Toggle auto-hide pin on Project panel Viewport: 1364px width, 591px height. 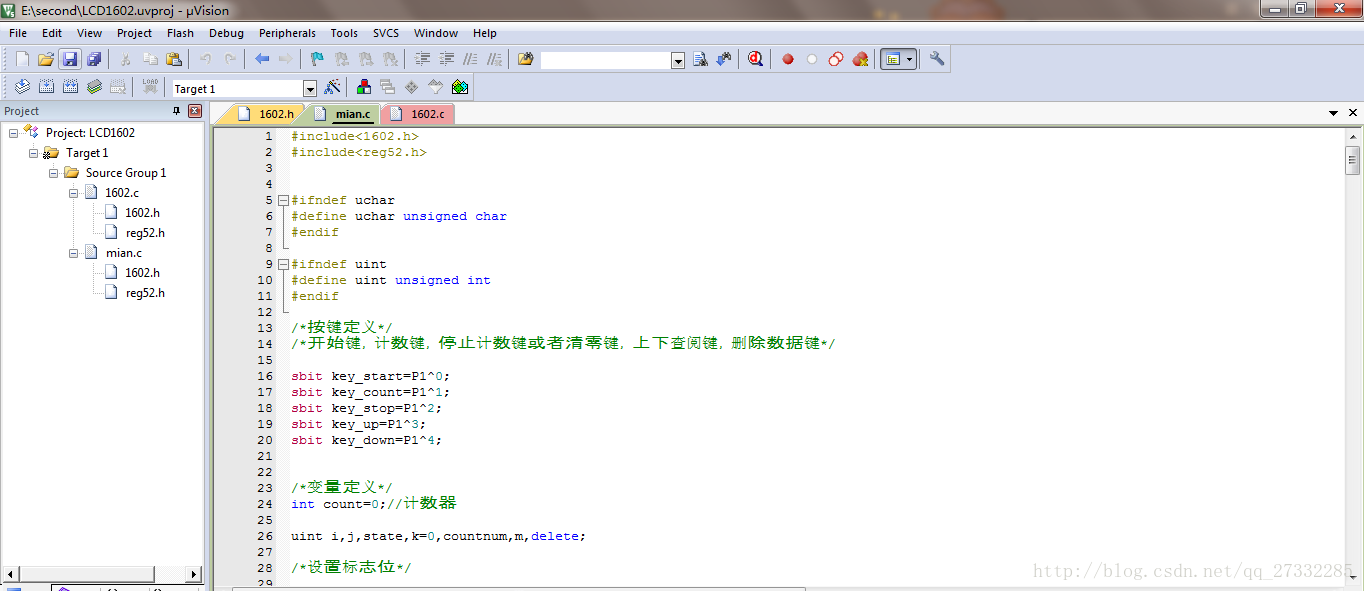coord(177,111)
